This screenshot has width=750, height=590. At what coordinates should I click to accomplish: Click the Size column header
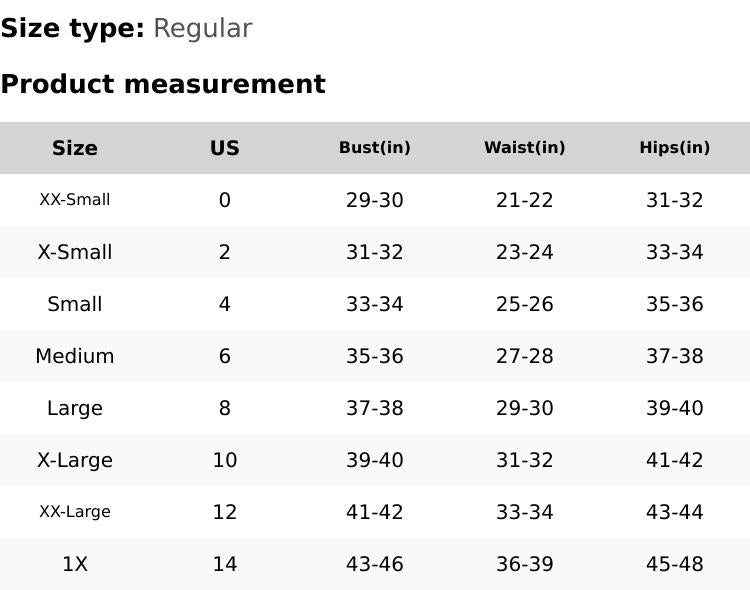(x=75, y=148)
